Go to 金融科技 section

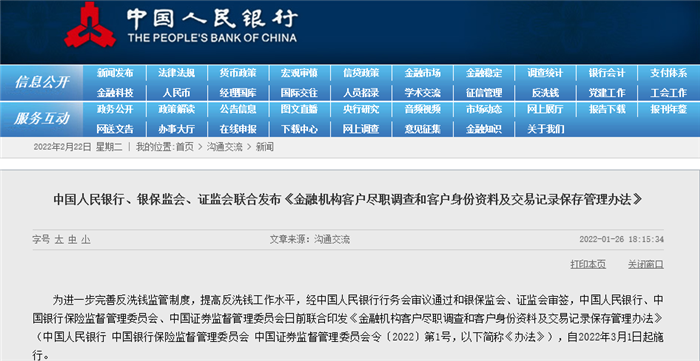click(x=115, y=93)
